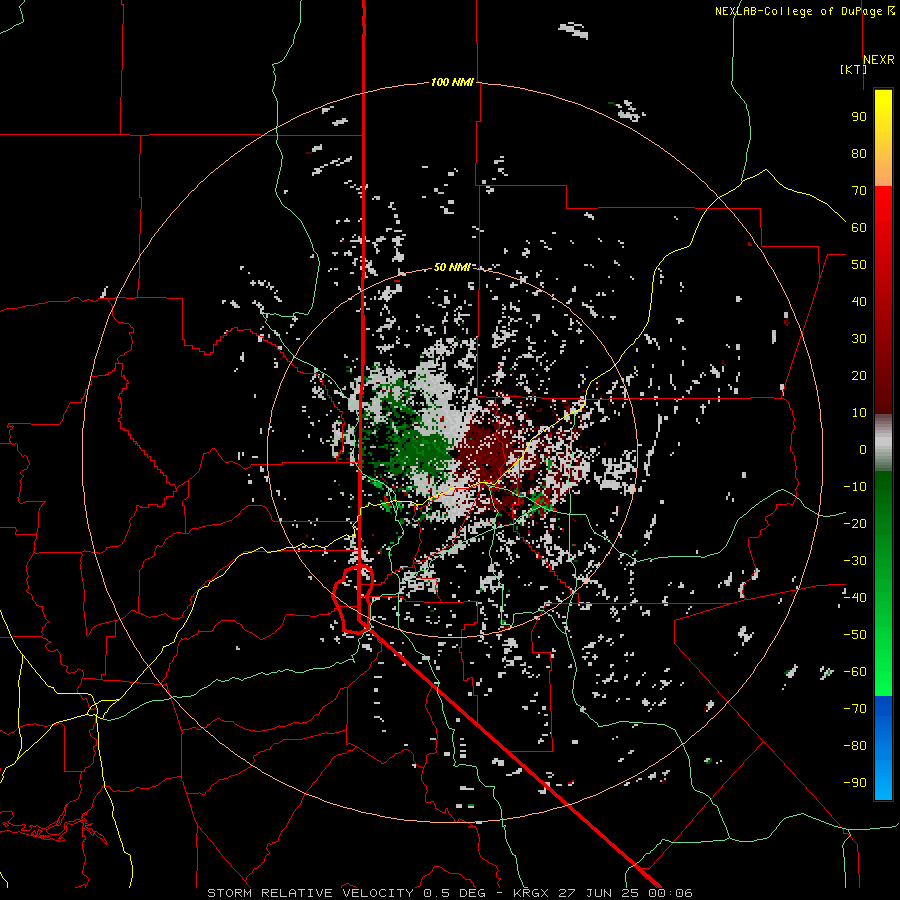Click the 90 value on the velocity scale
900x900 pixels.
click(859, 117)
